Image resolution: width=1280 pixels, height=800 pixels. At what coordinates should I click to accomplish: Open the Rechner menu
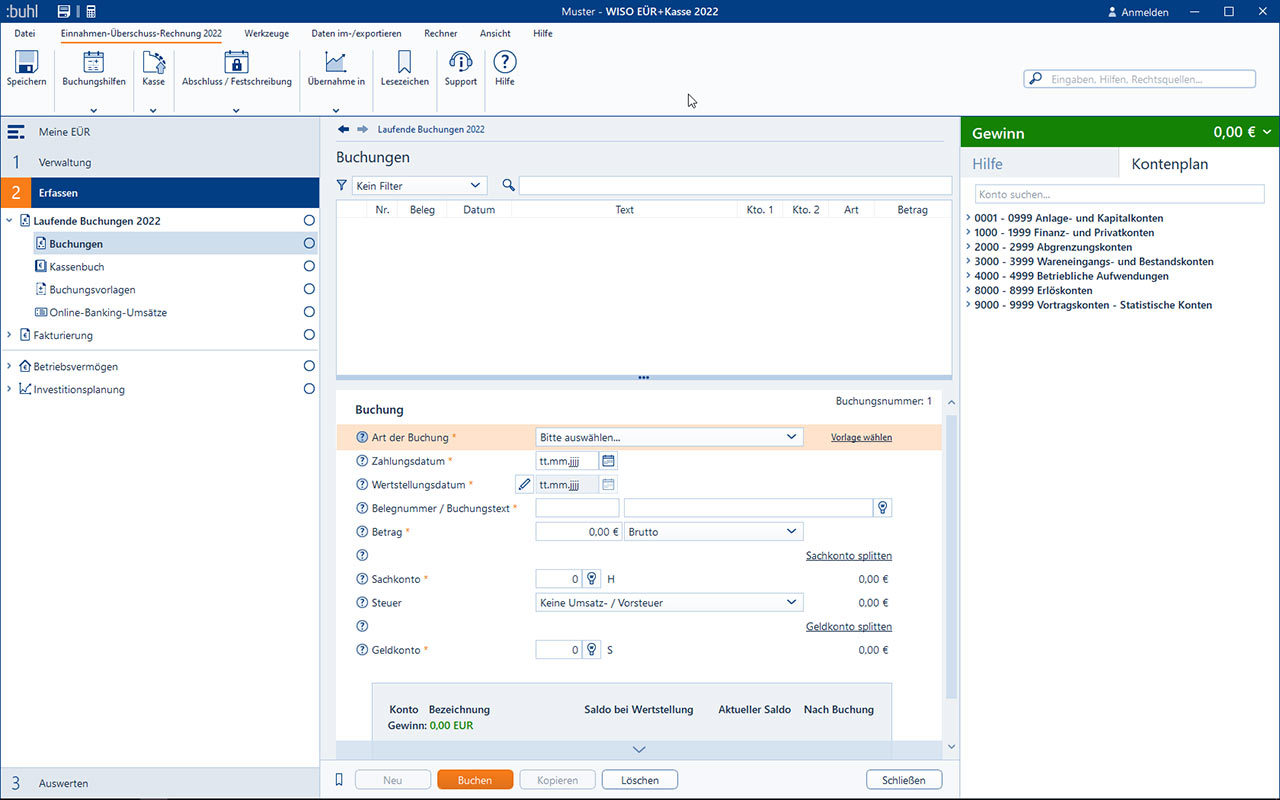(x=441, y=33)
